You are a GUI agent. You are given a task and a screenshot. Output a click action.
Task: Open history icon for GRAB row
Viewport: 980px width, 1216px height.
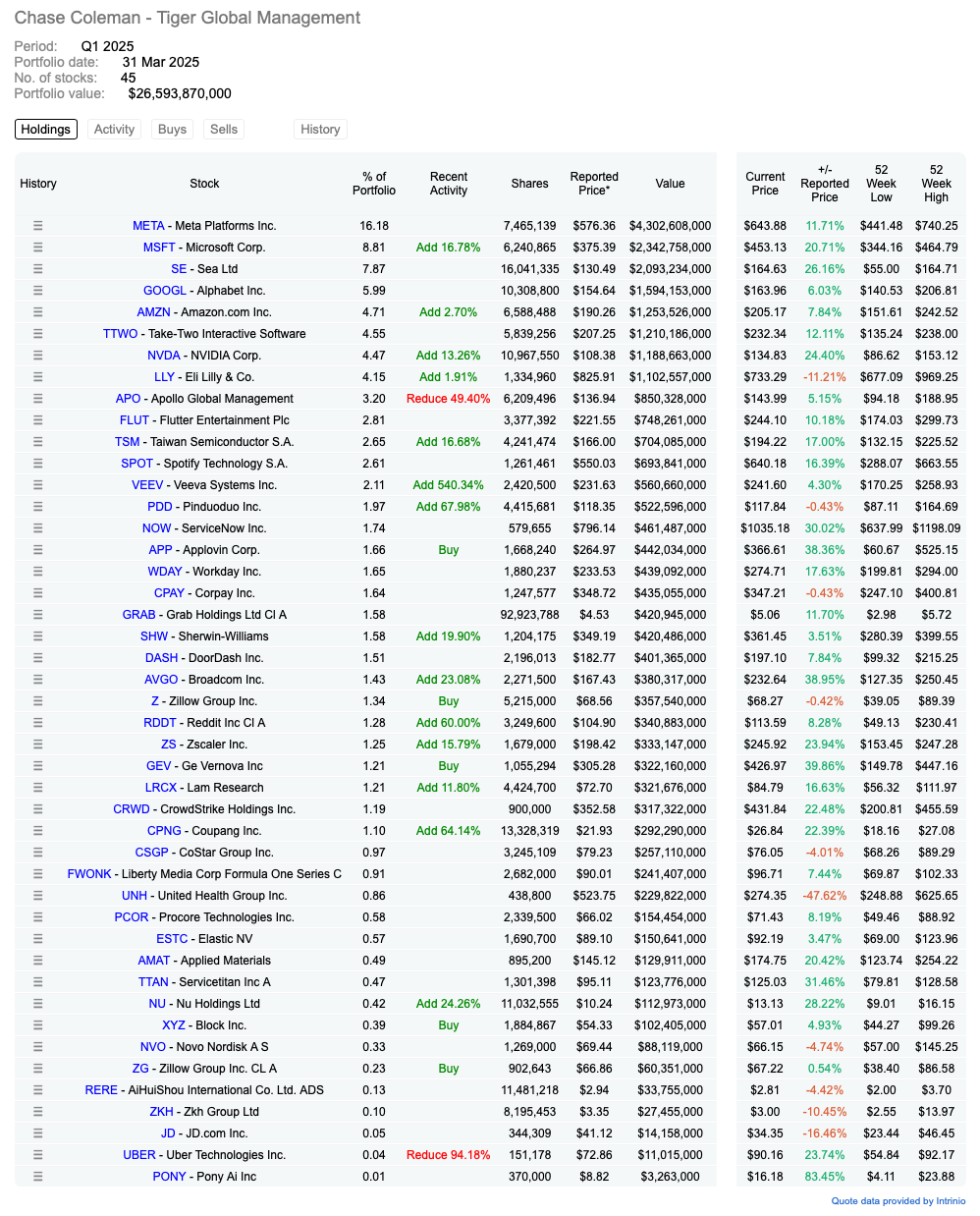38,615
